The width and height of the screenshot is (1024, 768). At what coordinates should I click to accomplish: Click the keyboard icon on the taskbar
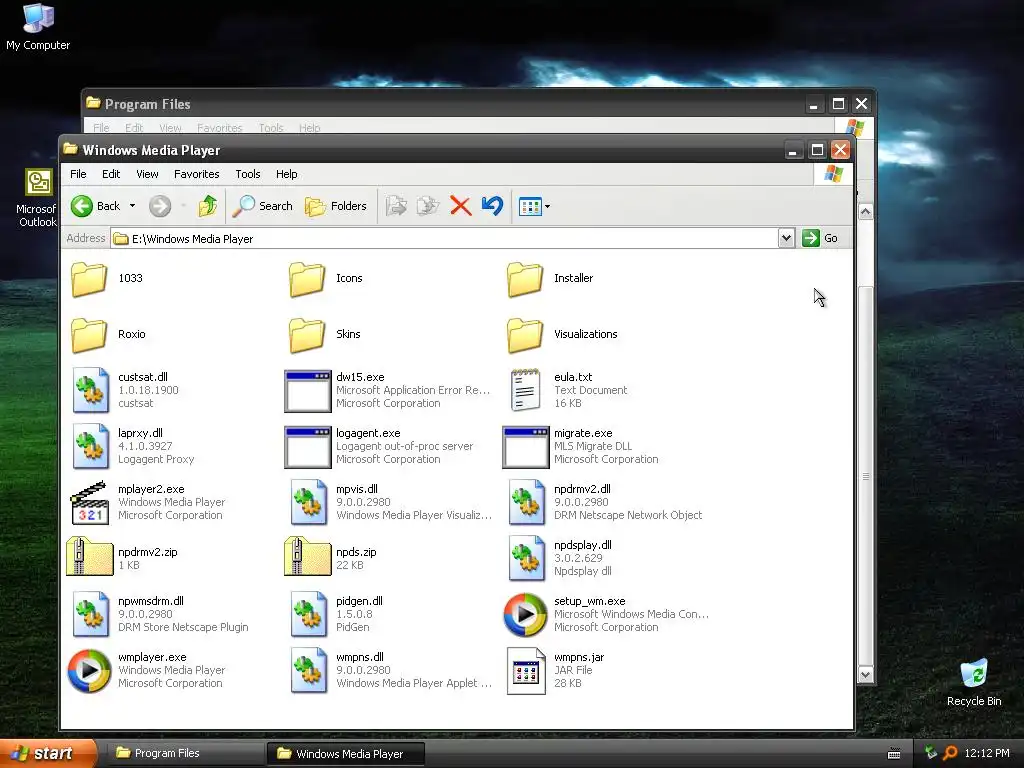coord(894,754)
